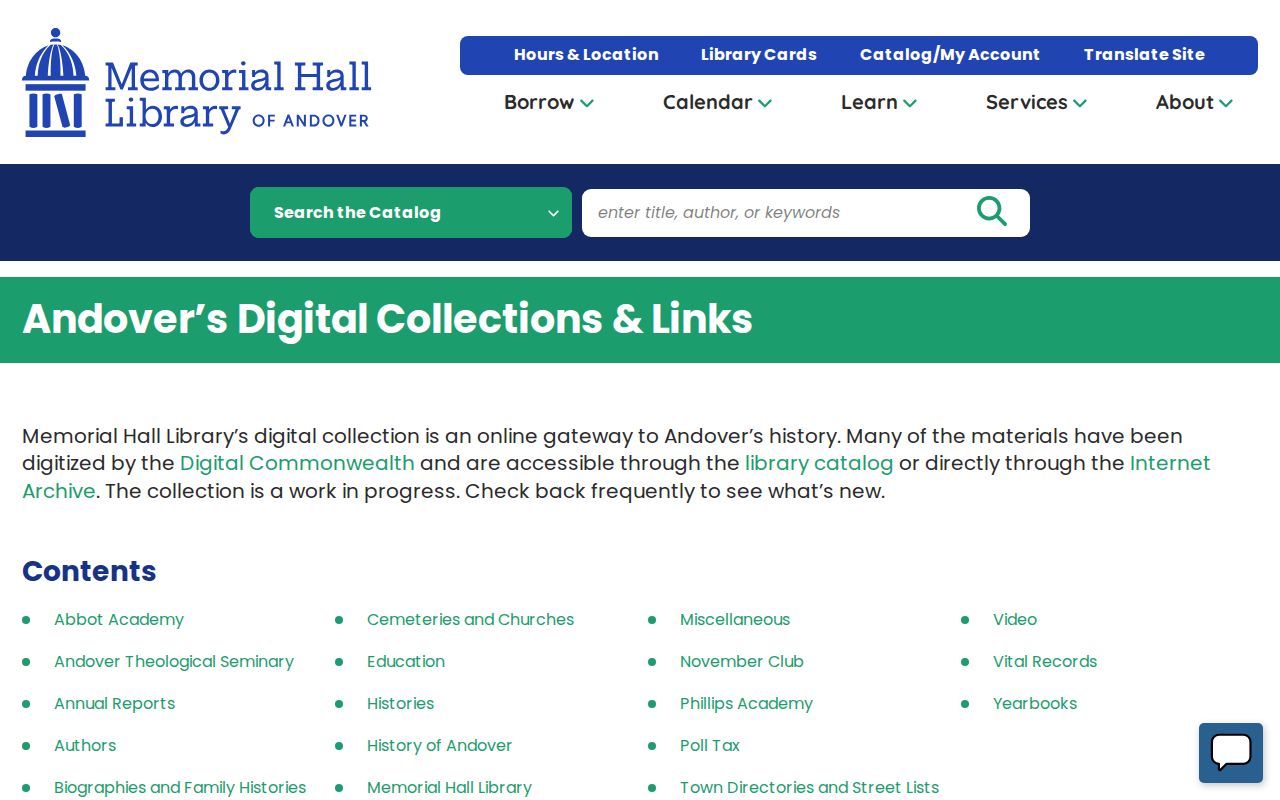Open Town Directories and Street Lists
Viewport: 1280px width, 800px height.
pos(809,787)
